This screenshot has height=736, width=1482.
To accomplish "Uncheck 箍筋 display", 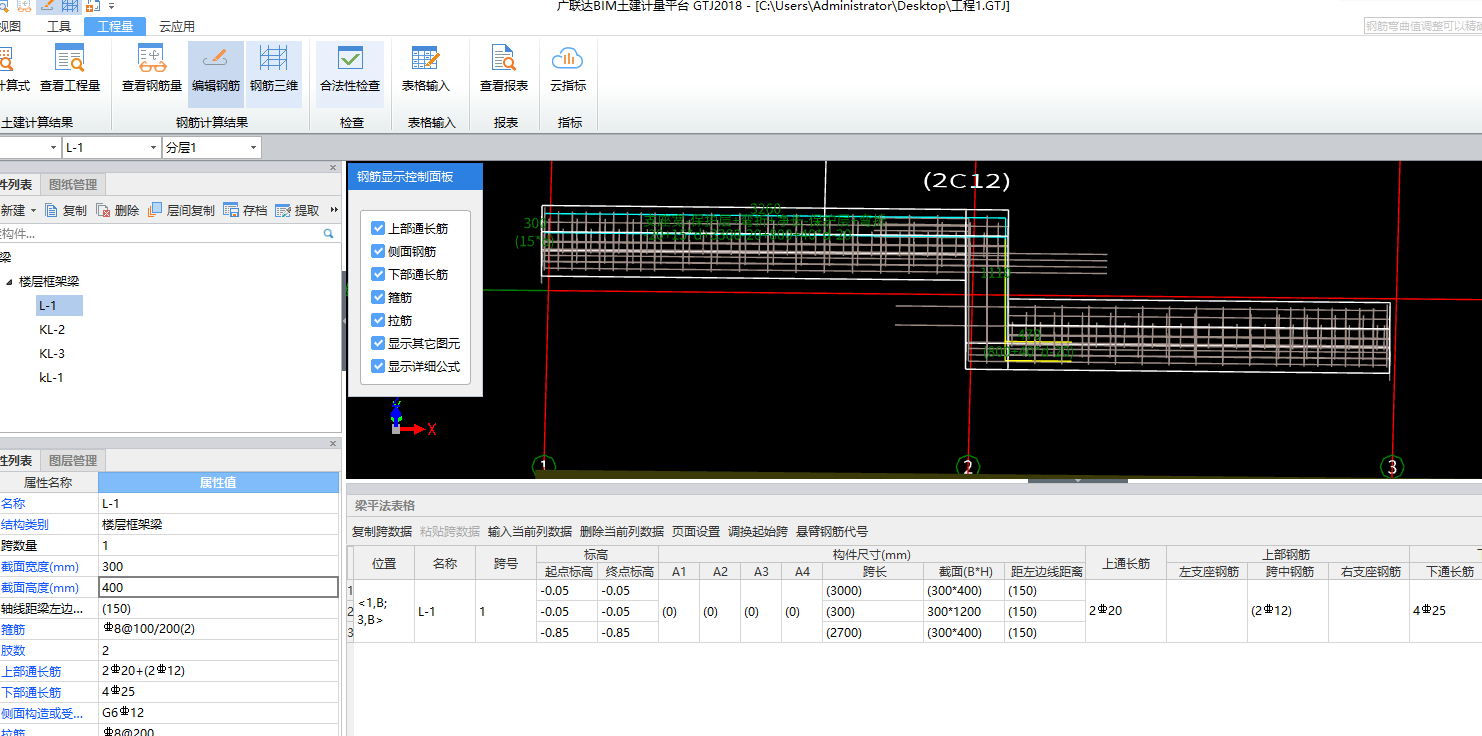I will pos(378,297).
